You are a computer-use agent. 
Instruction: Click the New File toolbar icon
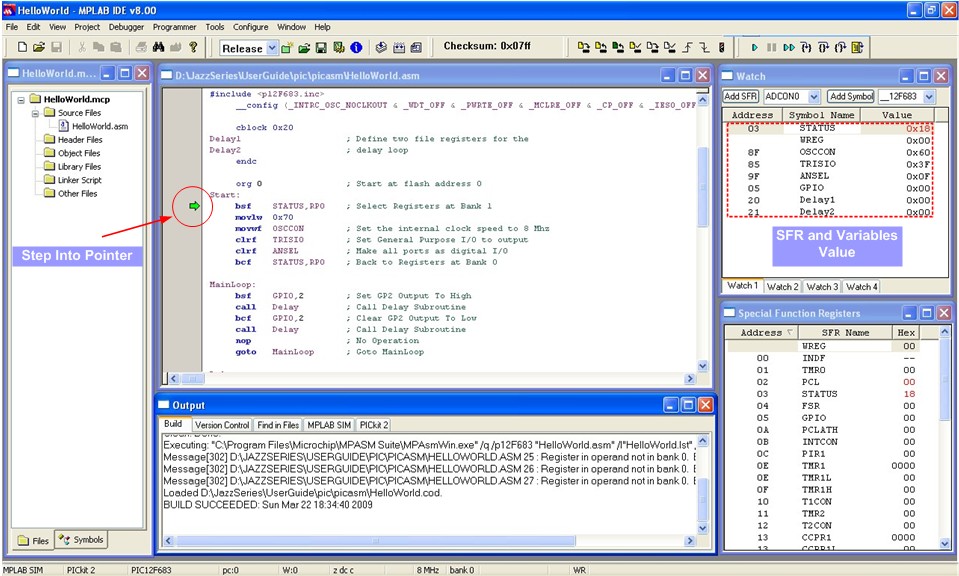[22, 47]
